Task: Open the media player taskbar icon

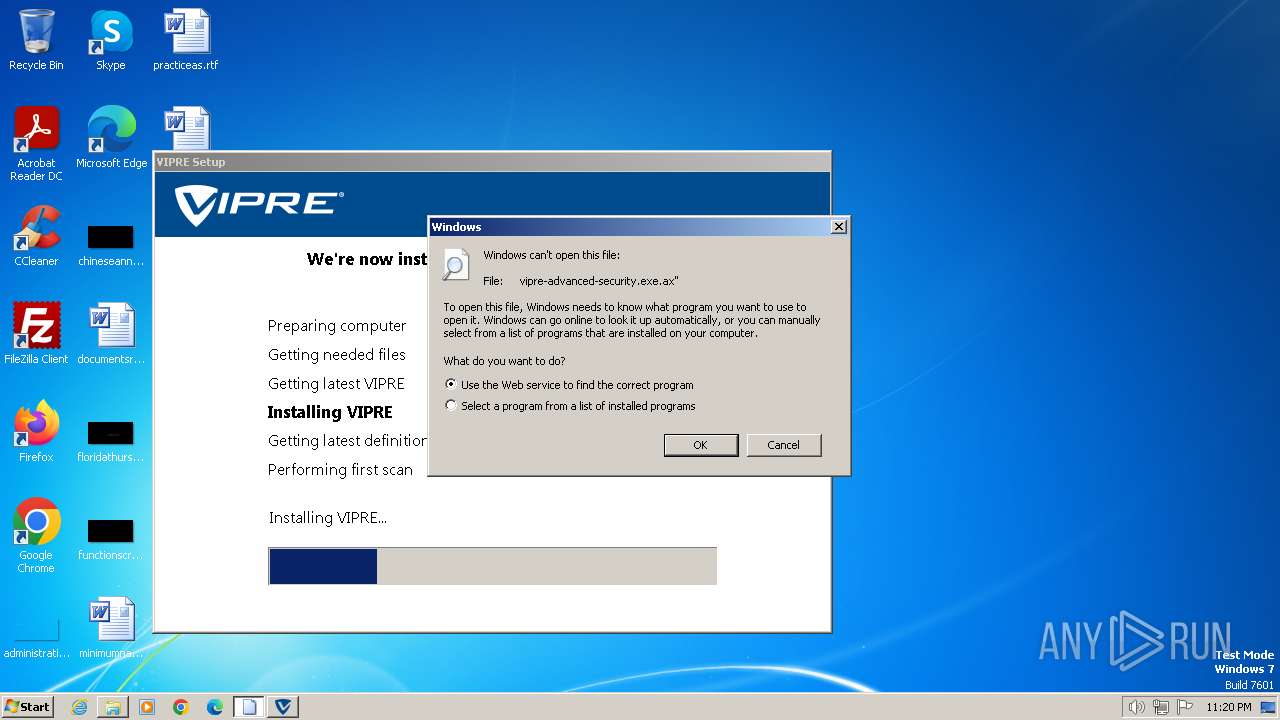Action: (x=147, y=707)
